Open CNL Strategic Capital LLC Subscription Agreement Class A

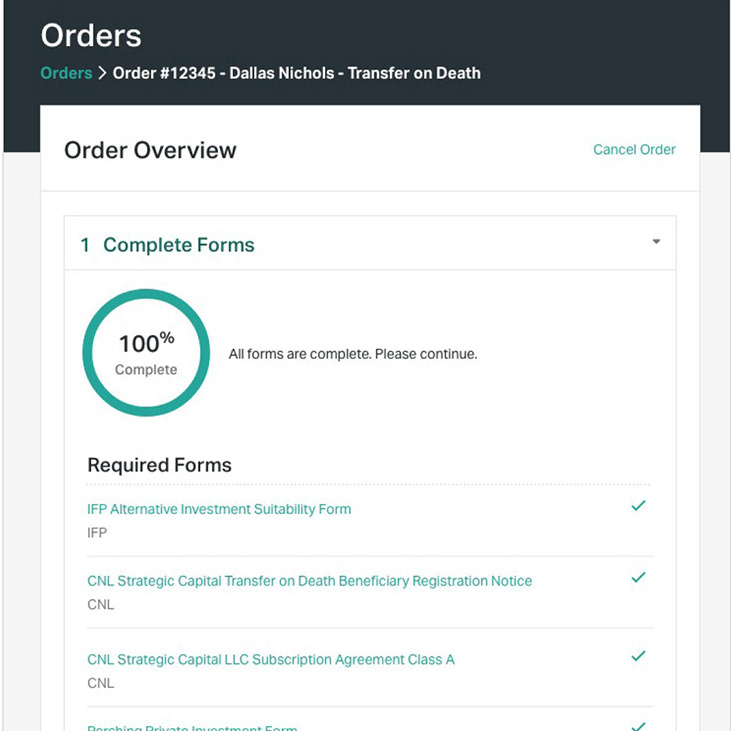coord(271,660)
